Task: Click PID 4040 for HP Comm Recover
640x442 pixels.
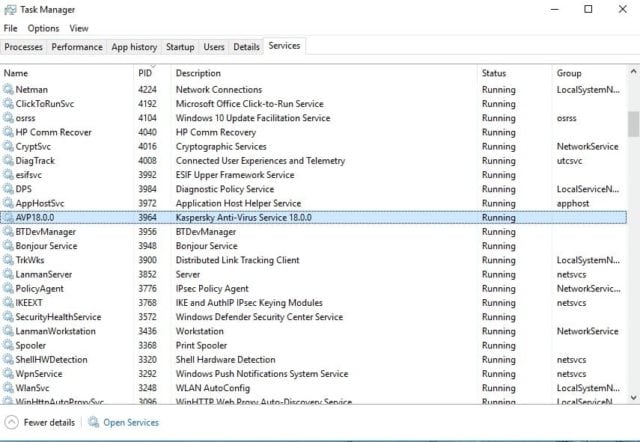Action: pyautogui.click(x=147, y=132)
